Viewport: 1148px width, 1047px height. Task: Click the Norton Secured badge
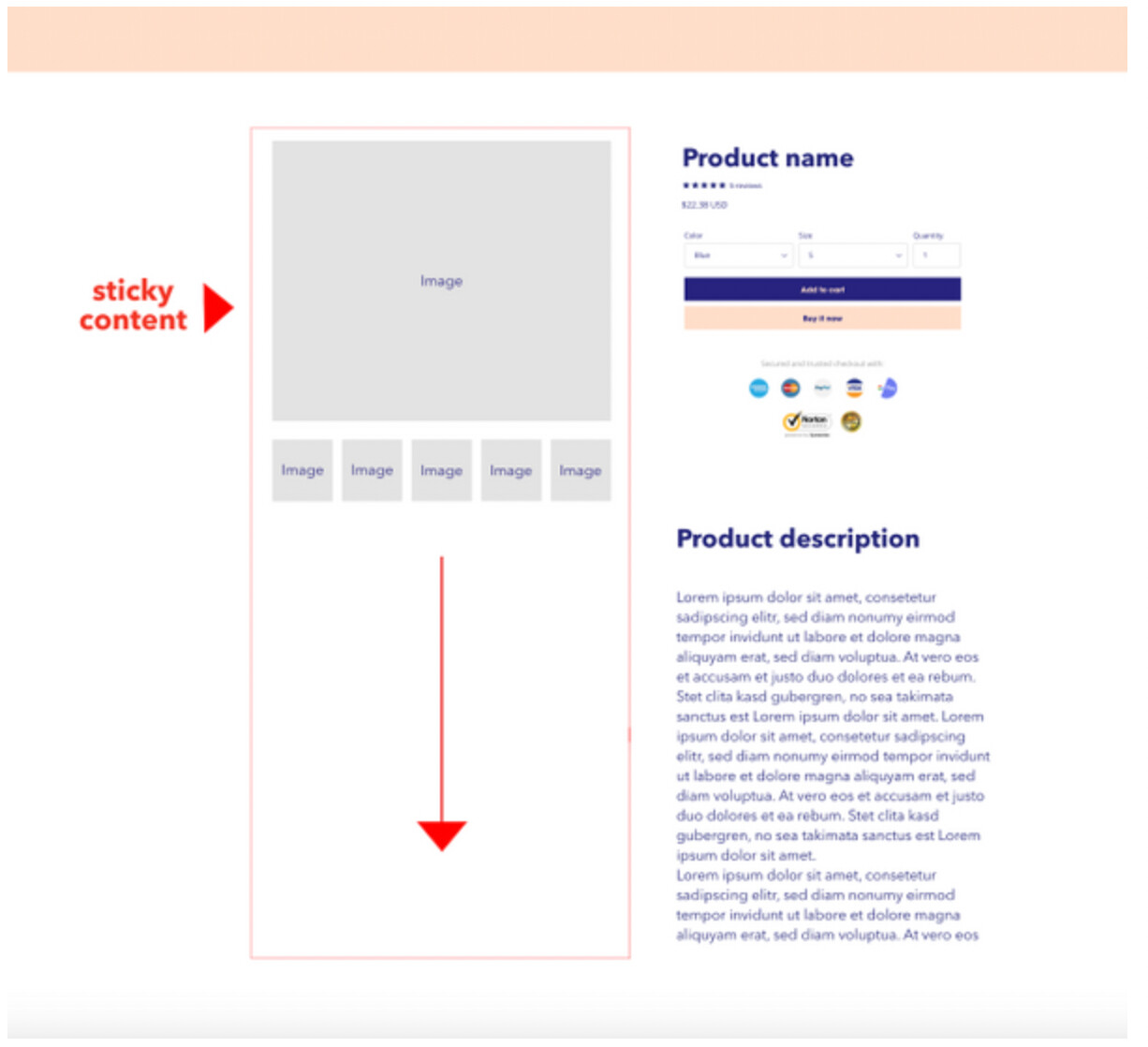click(x=806, y=421)
